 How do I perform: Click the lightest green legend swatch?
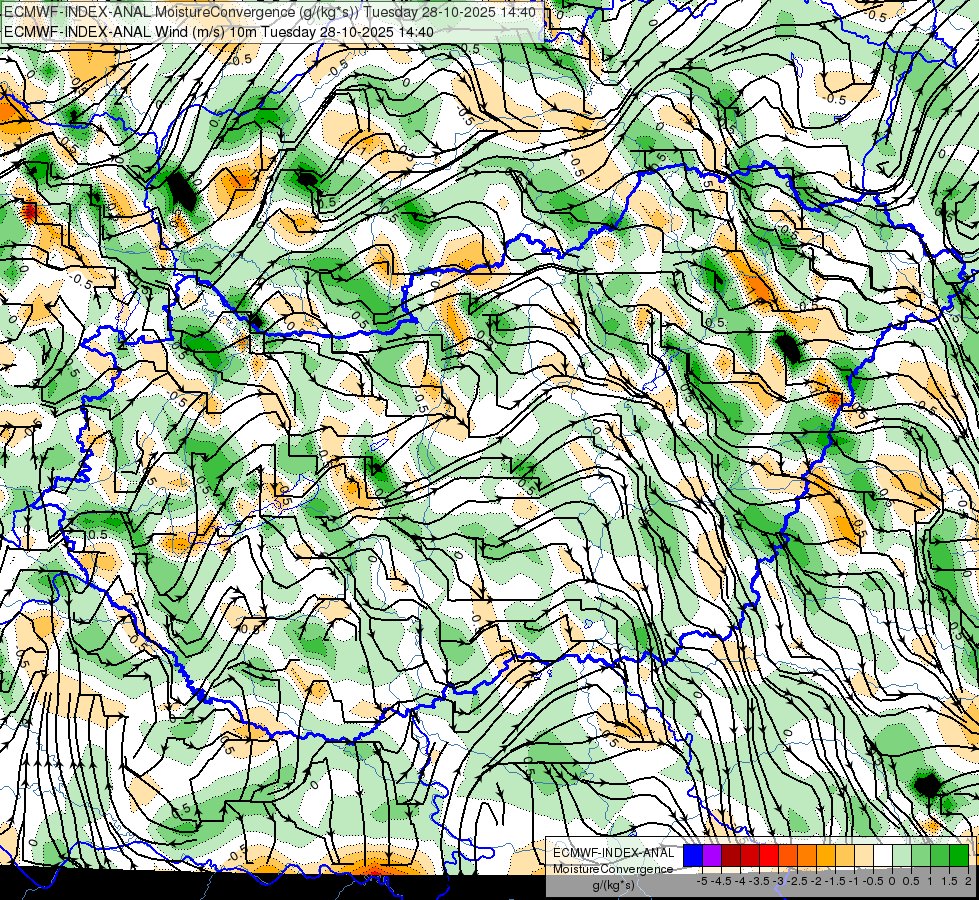[902, 856]
